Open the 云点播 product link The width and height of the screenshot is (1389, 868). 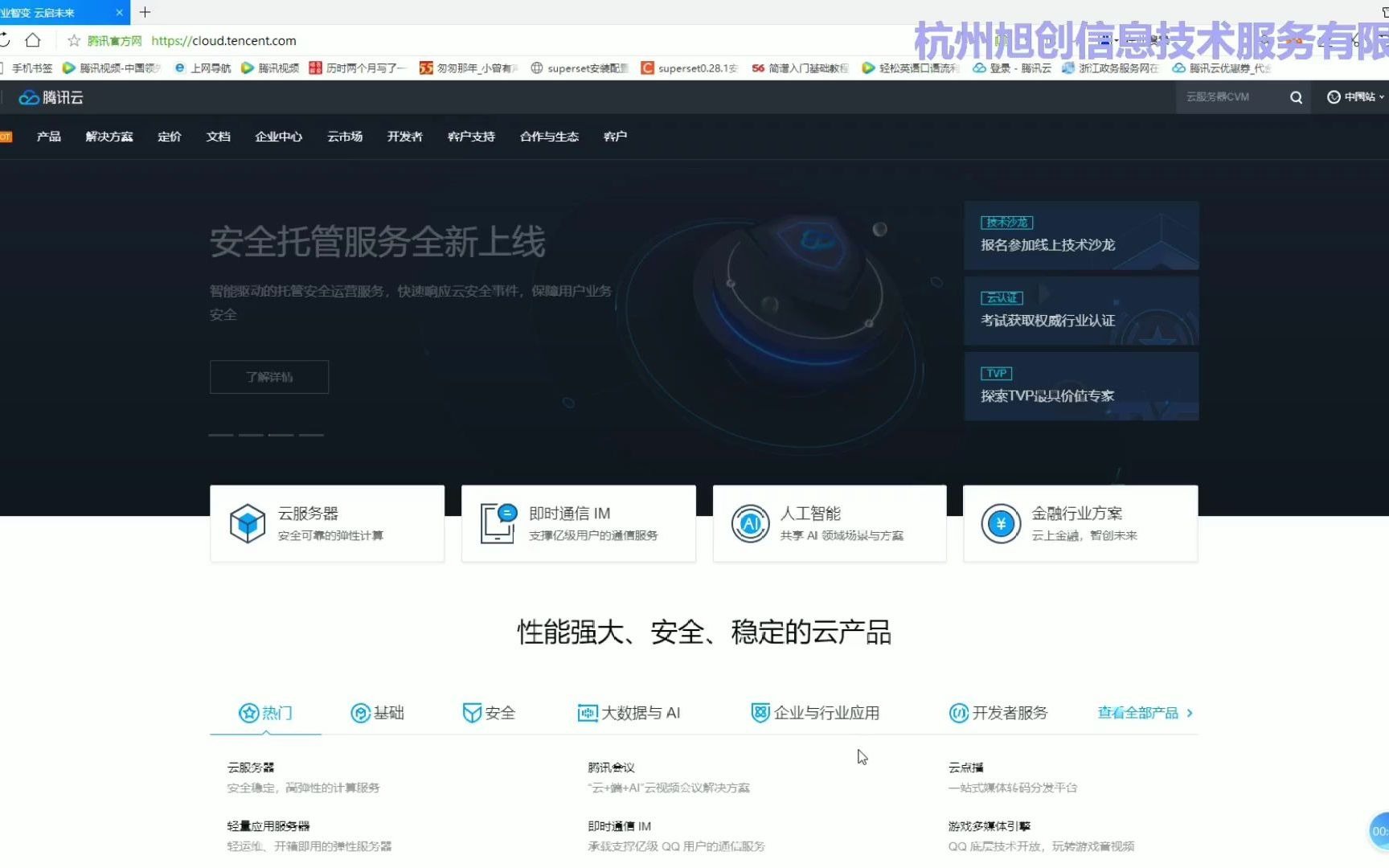pyautogui.click(x=965, y=768)
